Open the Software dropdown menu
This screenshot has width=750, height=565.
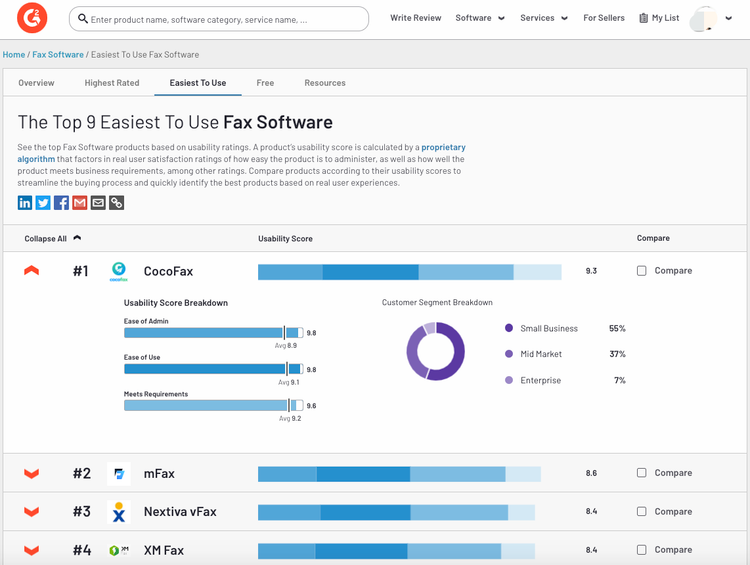(x=480, y=18)
